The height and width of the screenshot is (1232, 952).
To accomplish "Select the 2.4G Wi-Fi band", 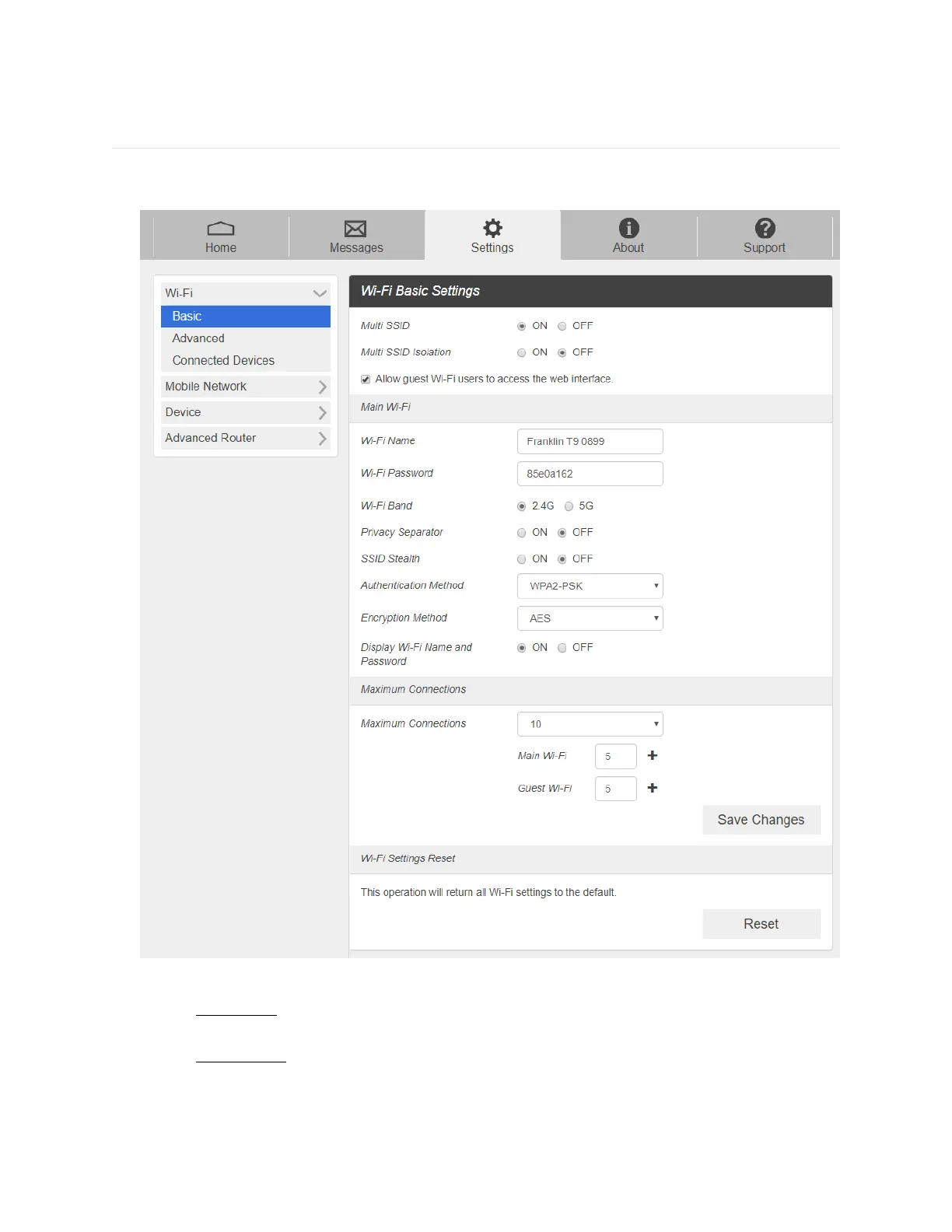I will [x=522, y=506].
